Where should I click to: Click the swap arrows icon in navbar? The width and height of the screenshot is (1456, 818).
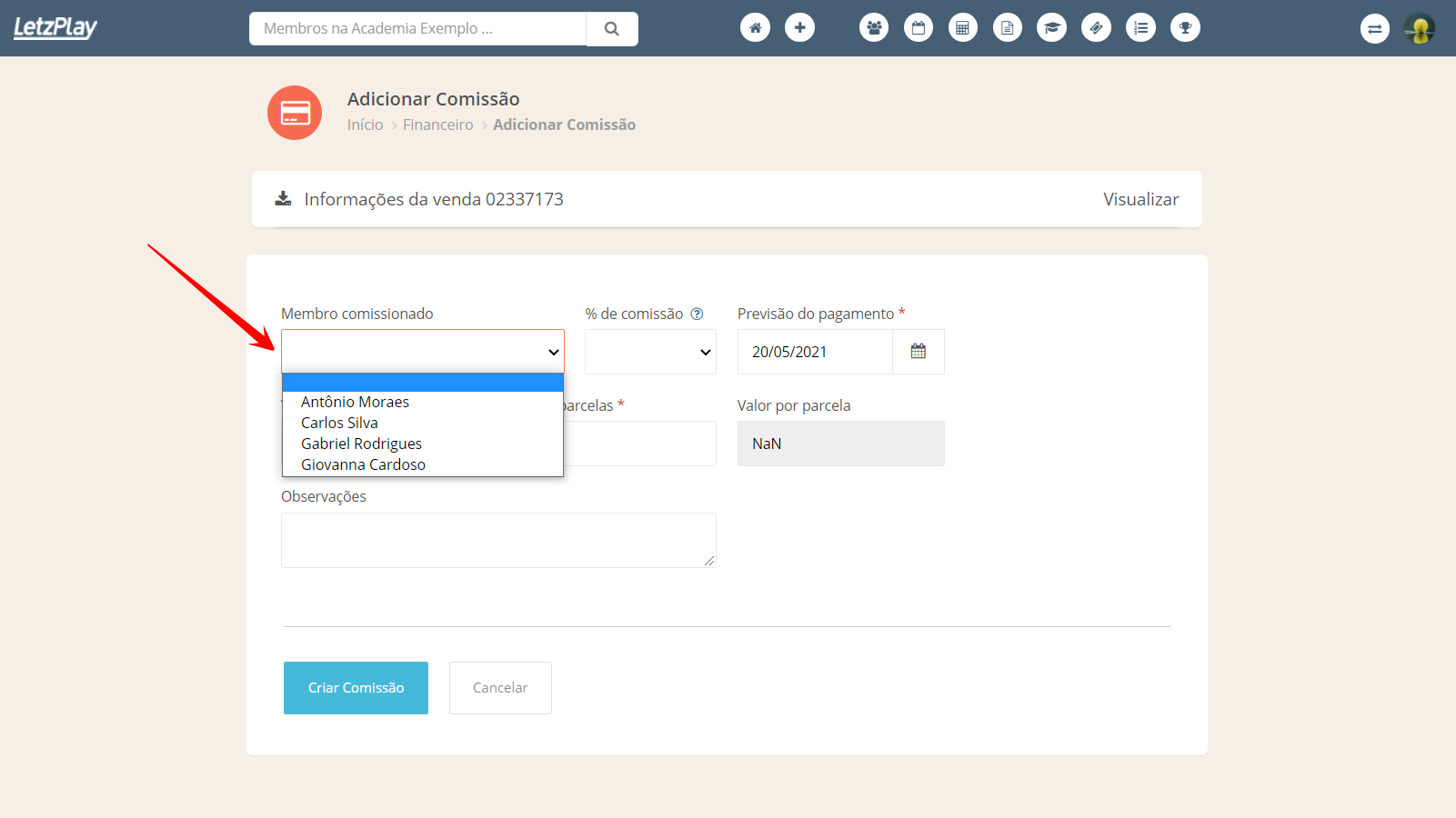(1374, 29)
